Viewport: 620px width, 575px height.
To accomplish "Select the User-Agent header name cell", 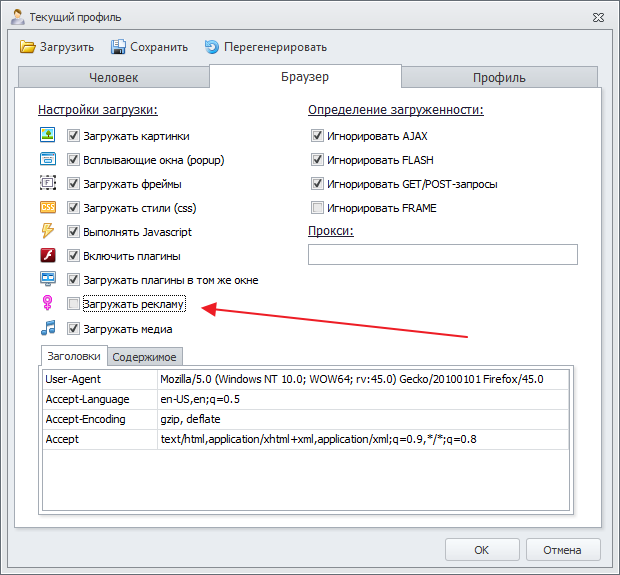I will pos(100,379).
